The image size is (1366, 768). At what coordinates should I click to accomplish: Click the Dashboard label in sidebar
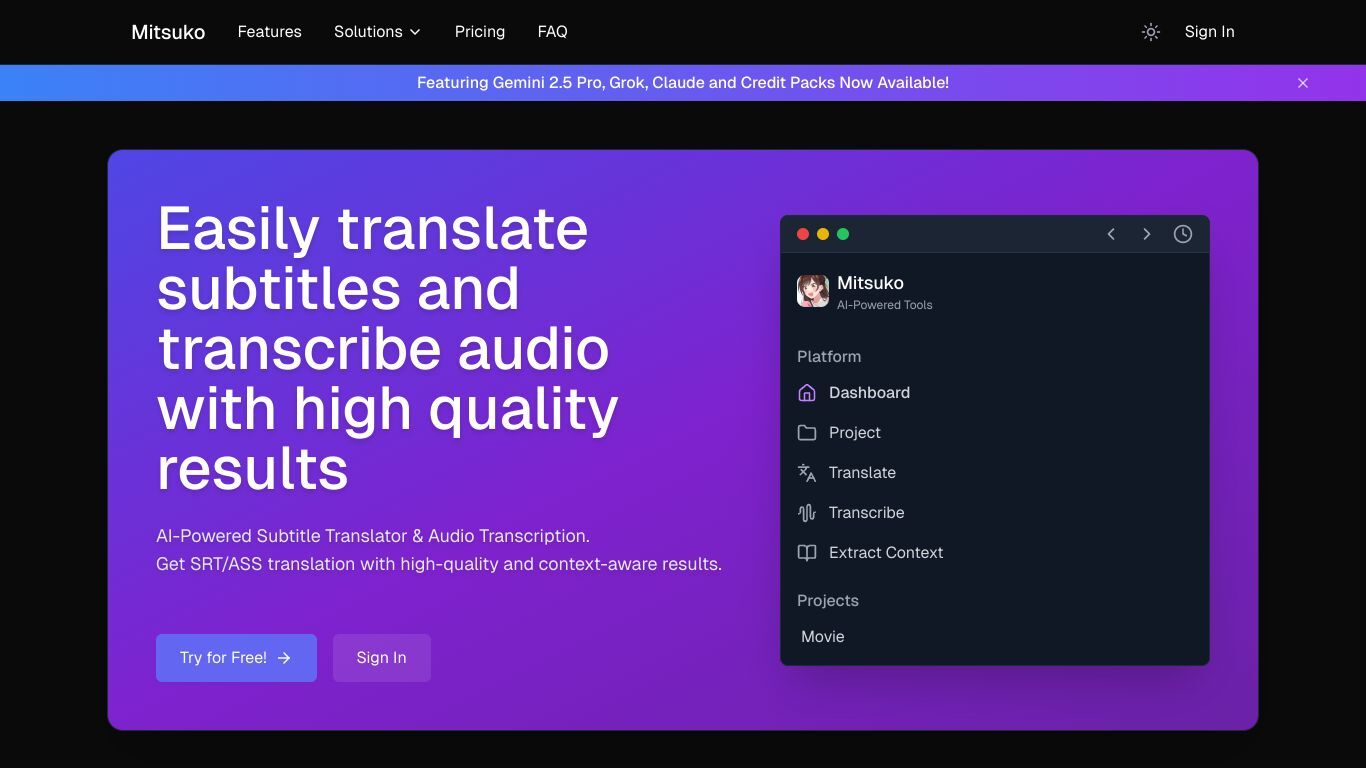pos(869,393)
